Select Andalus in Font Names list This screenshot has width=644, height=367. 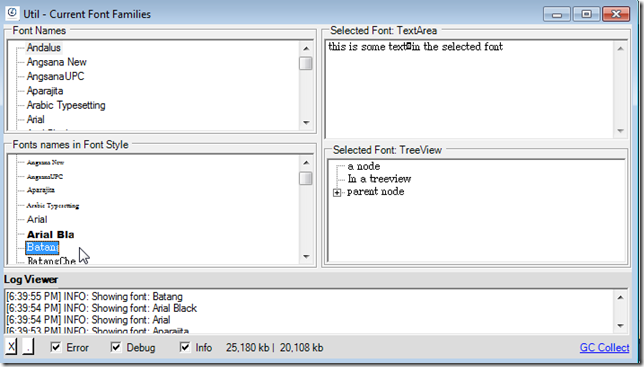(44, 48)
